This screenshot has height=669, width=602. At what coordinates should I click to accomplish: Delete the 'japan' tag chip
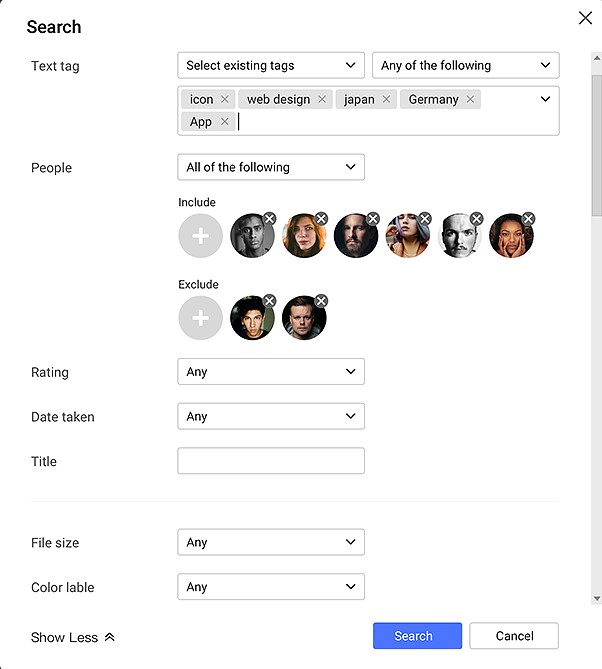[x=386, y=100]
